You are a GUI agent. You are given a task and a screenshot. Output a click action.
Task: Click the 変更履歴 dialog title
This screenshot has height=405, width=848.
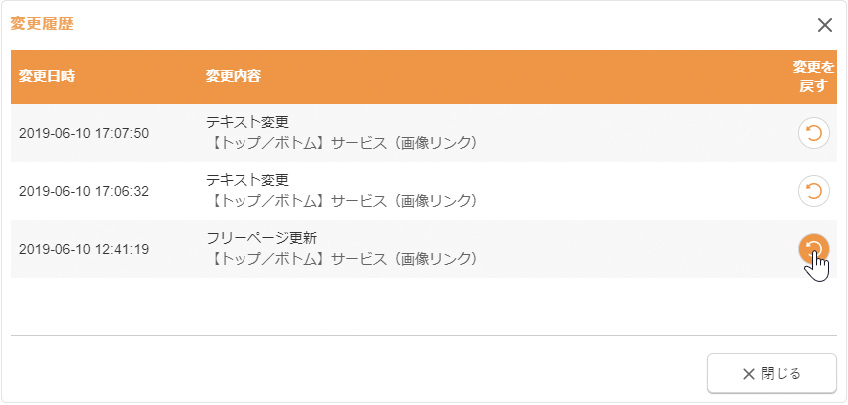point(42,25)
